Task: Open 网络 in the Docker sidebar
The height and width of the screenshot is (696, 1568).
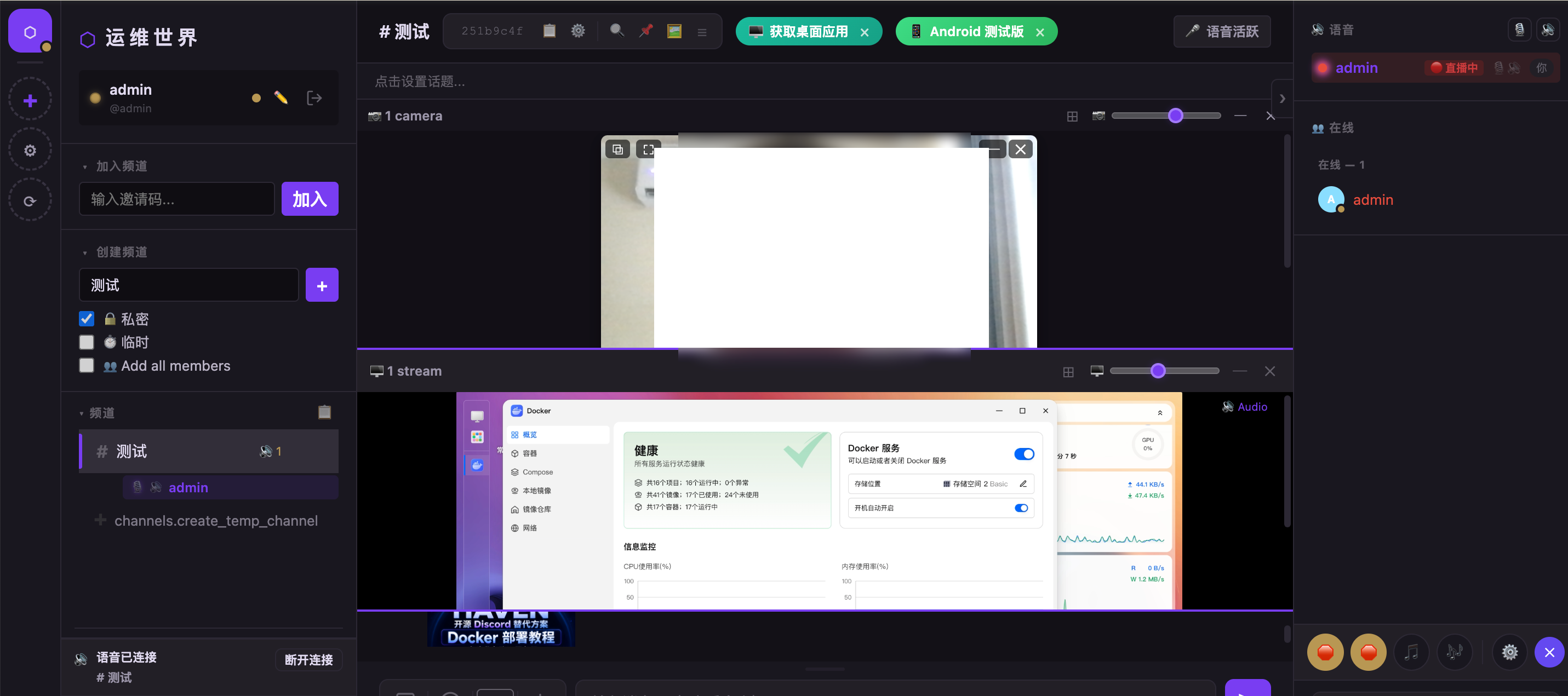Action: [x=558, y=528]
